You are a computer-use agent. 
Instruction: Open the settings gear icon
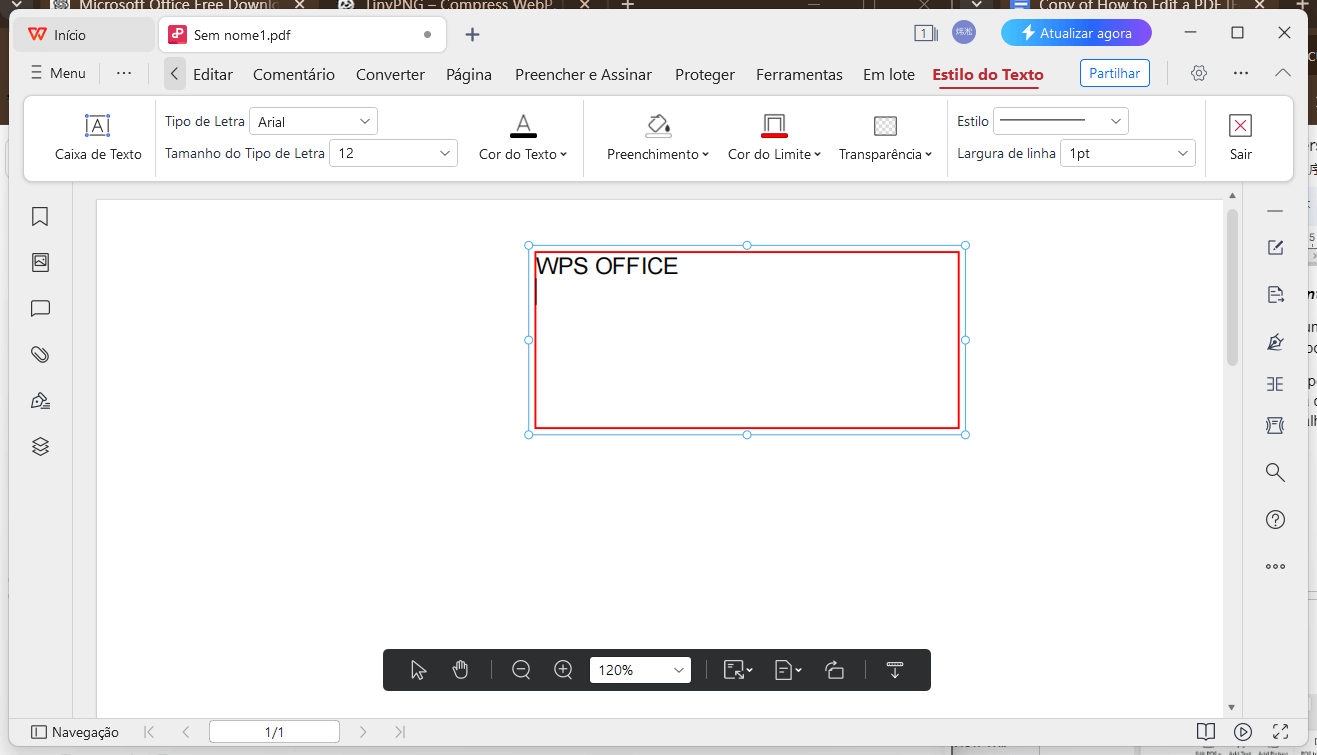click(x=1199, y=73)
